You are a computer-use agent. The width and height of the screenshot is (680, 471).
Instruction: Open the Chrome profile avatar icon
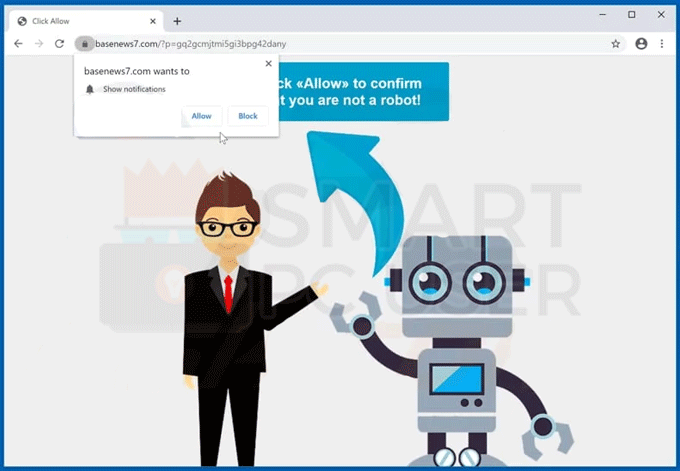[641, 44]
